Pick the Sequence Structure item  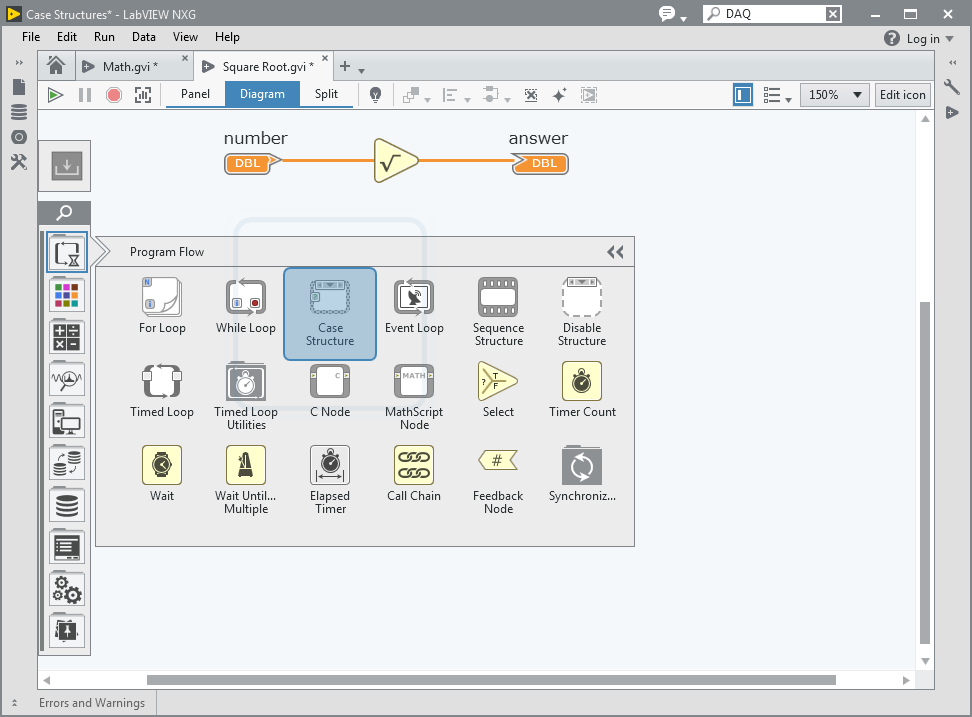pos(498,312)
